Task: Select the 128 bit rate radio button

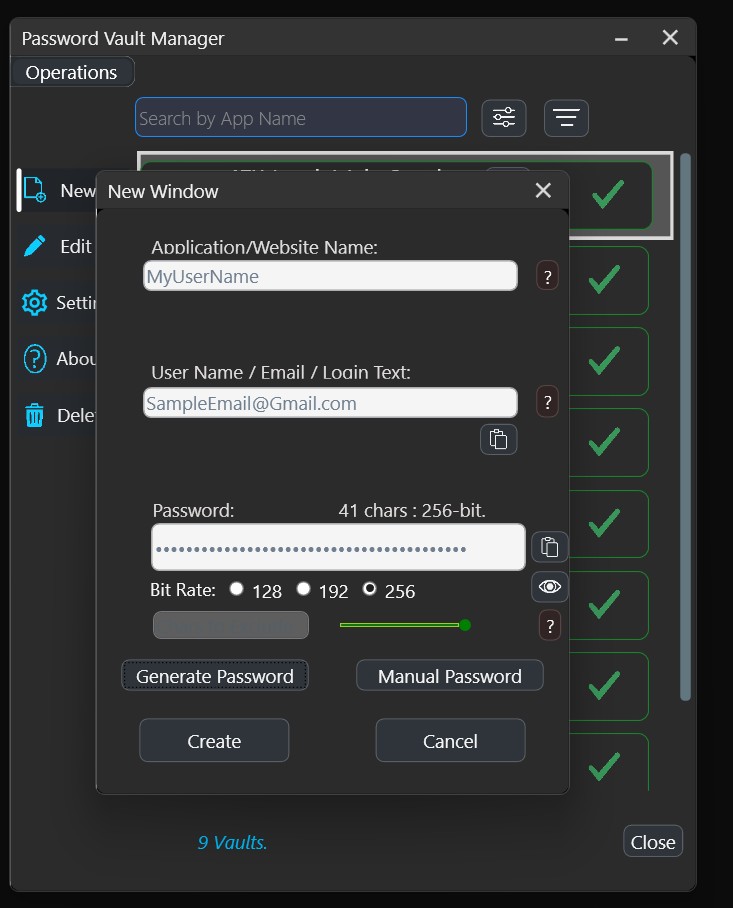Action: [x=236, y=589]
